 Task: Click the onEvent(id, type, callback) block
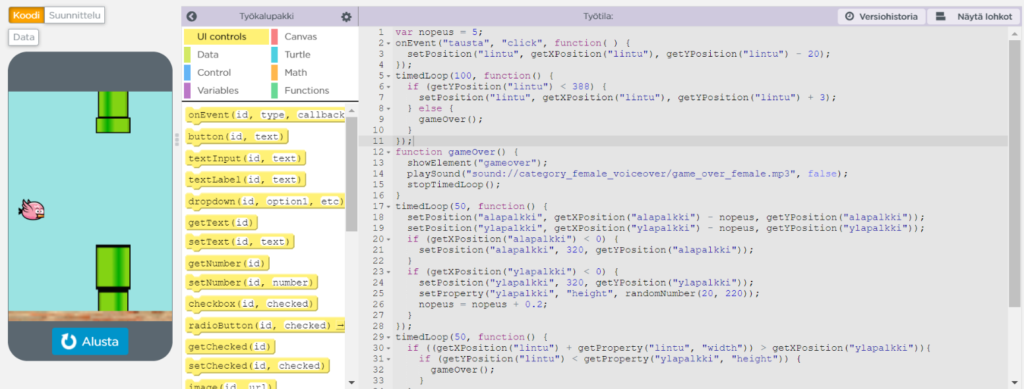click(265, 116)
